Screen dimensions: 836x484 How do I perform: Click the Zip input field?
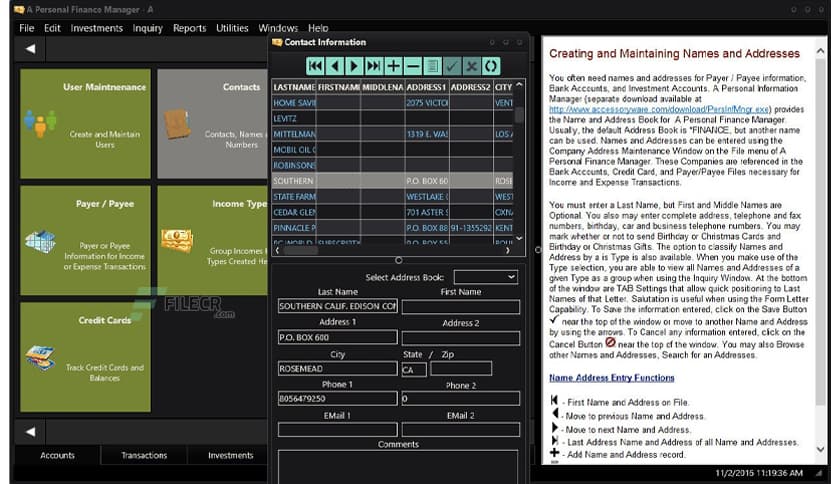(x=461, y=368)
